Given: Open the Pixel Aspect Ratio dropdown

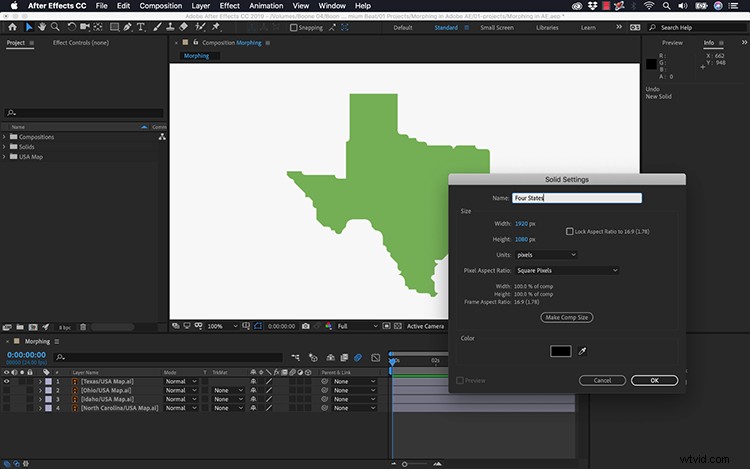Looking at the screenshot, I should (x=567, y=271).
